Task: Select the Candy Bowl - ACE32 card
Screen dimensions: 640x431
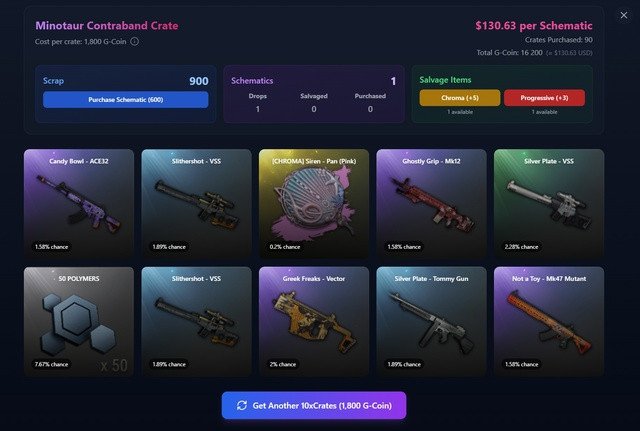Action: tap(79, 204)
